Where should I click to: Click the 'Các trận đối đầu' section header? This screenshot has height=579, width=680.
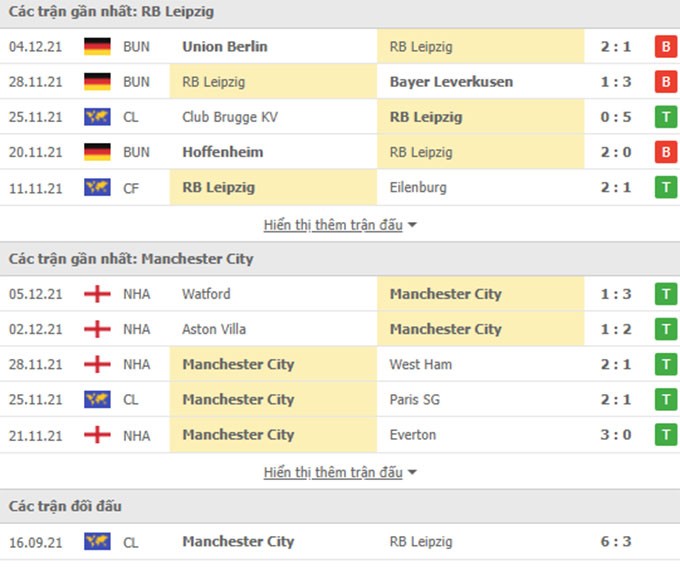click(x=65, y=506)
